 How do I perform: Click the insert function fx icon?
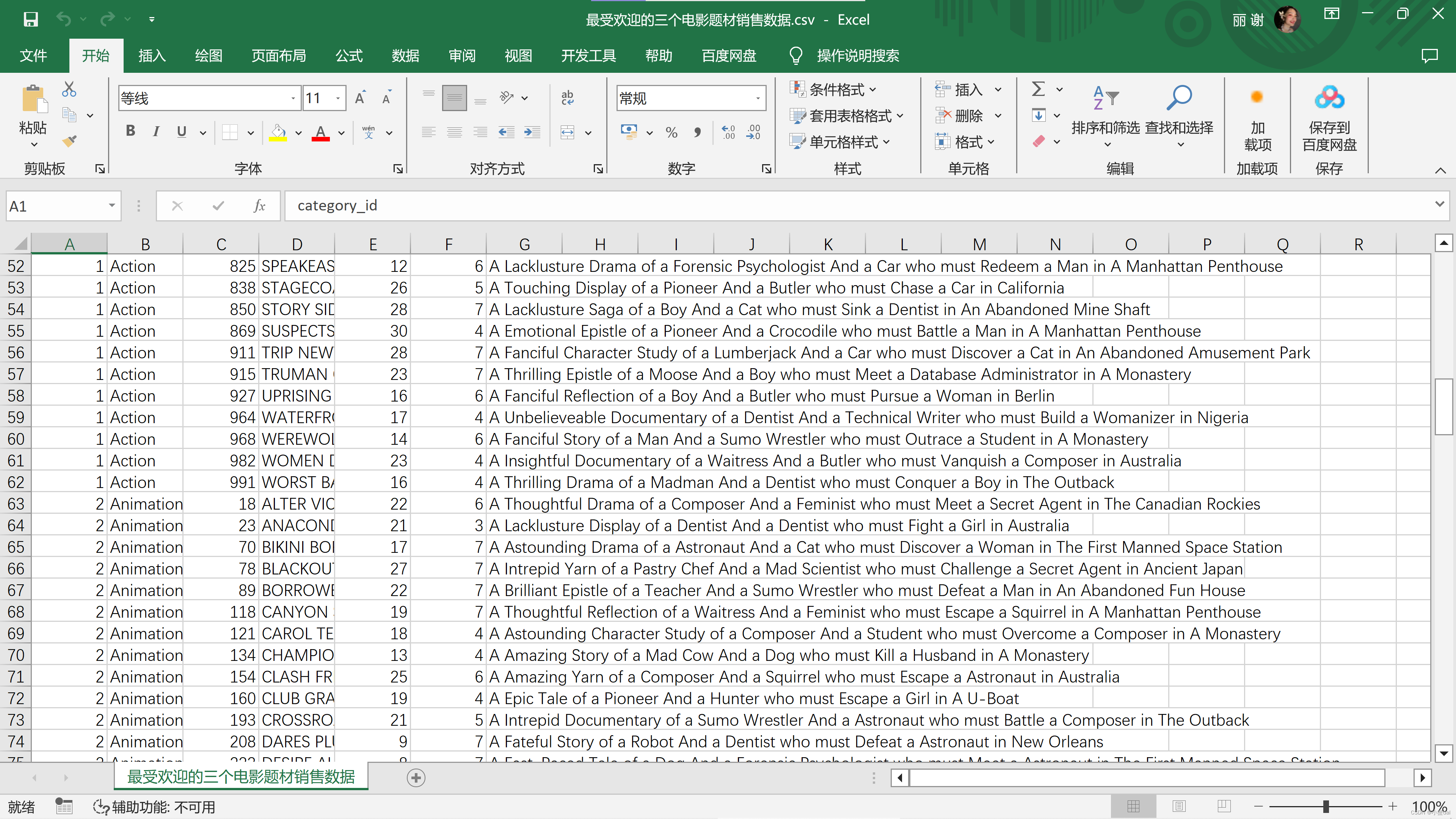pyautogui.click(x=259, y=206)
